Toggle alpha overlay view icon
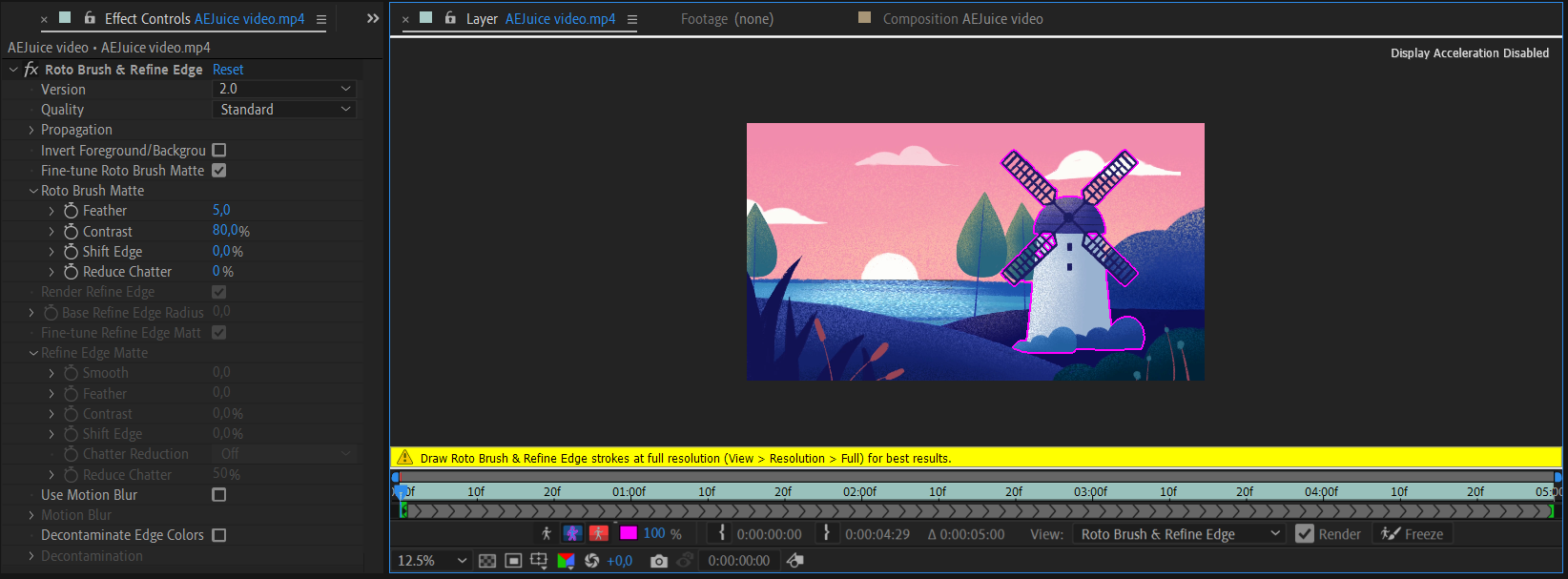This screenshot has height=579, width=1568. coord(598,533)
